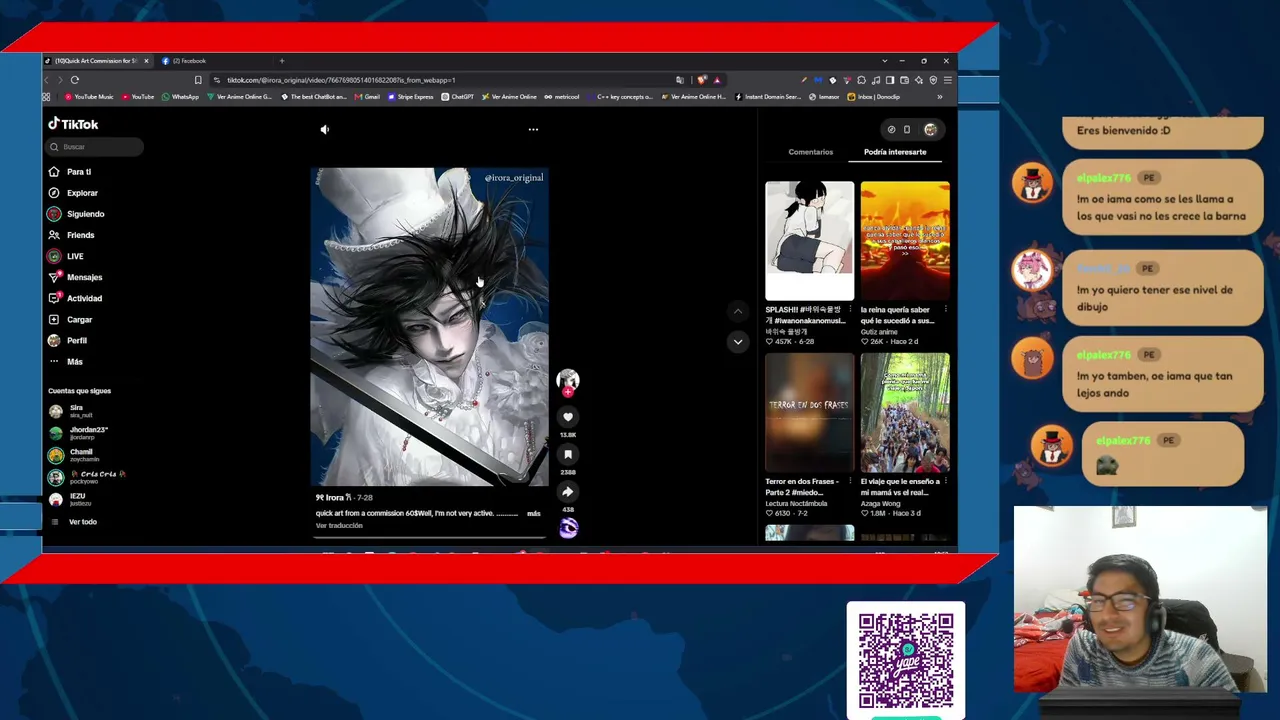Open options for Terror en dos Frases card

click(850, 482)
